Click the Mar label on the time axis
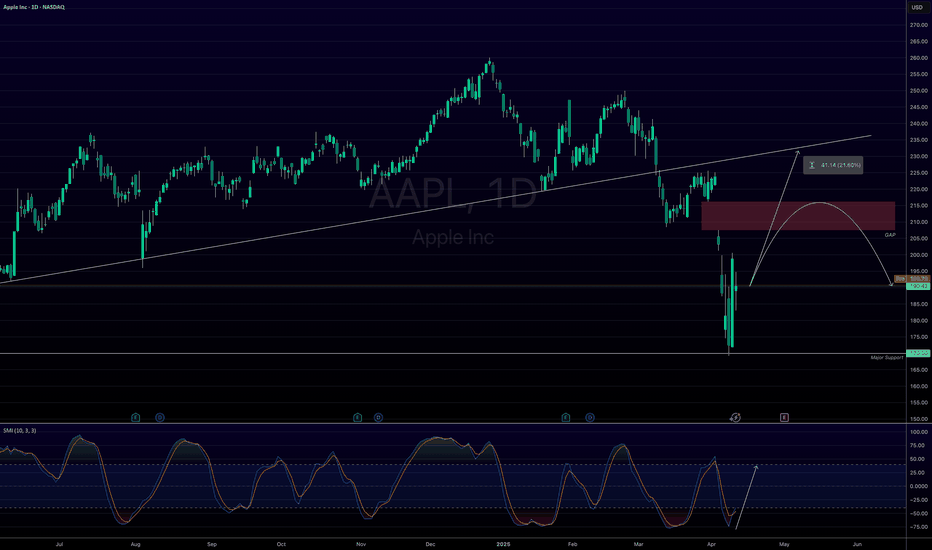 point(638,544)
